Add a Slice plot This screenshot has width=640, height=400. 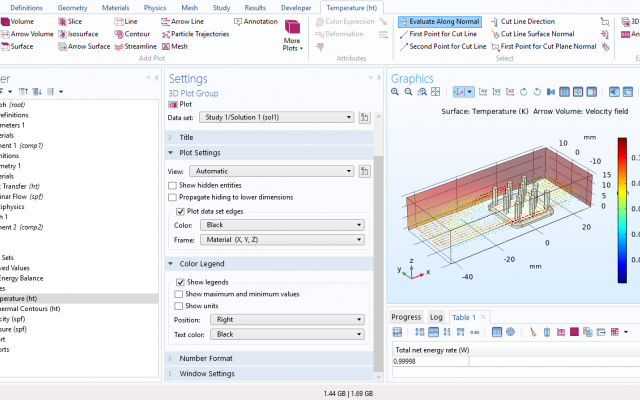[x=70, y=22]
